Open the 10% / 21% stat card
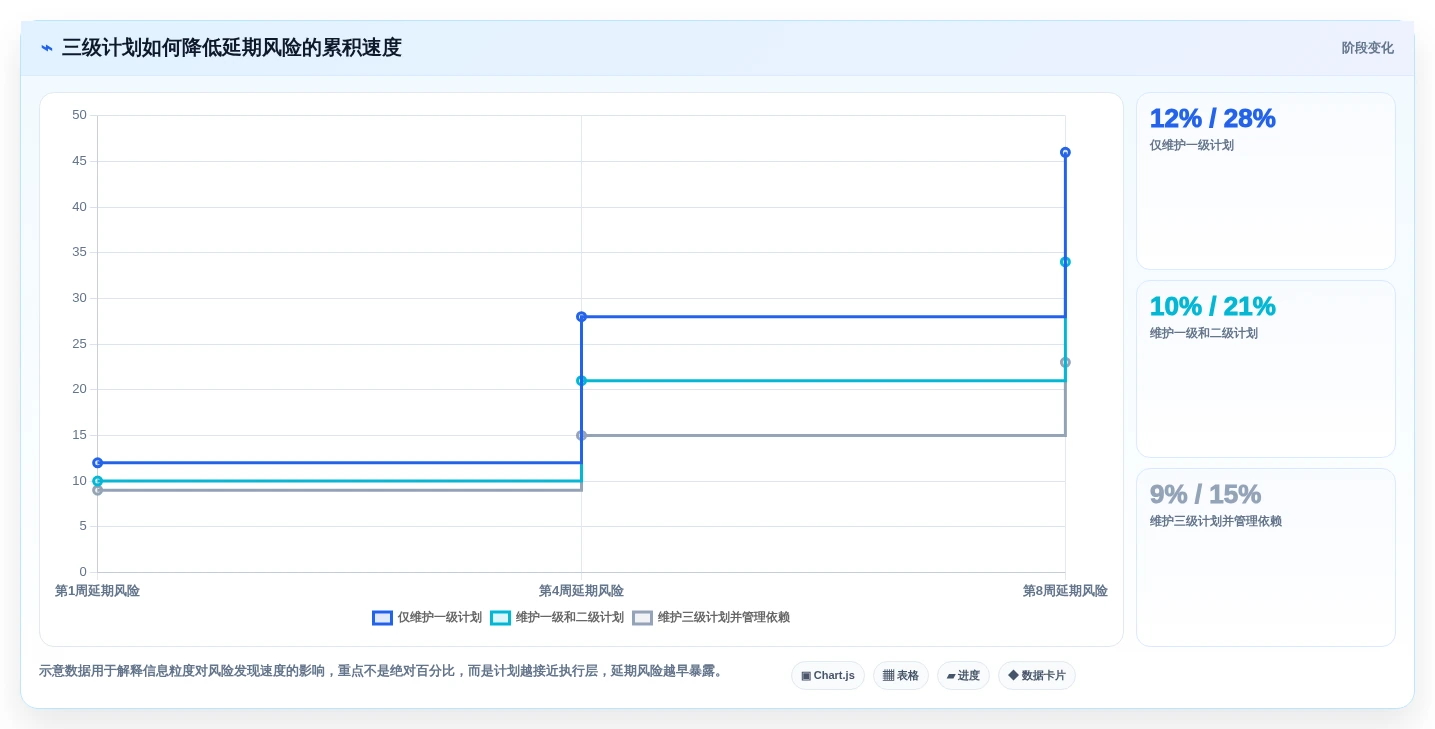 (1266, 369)
